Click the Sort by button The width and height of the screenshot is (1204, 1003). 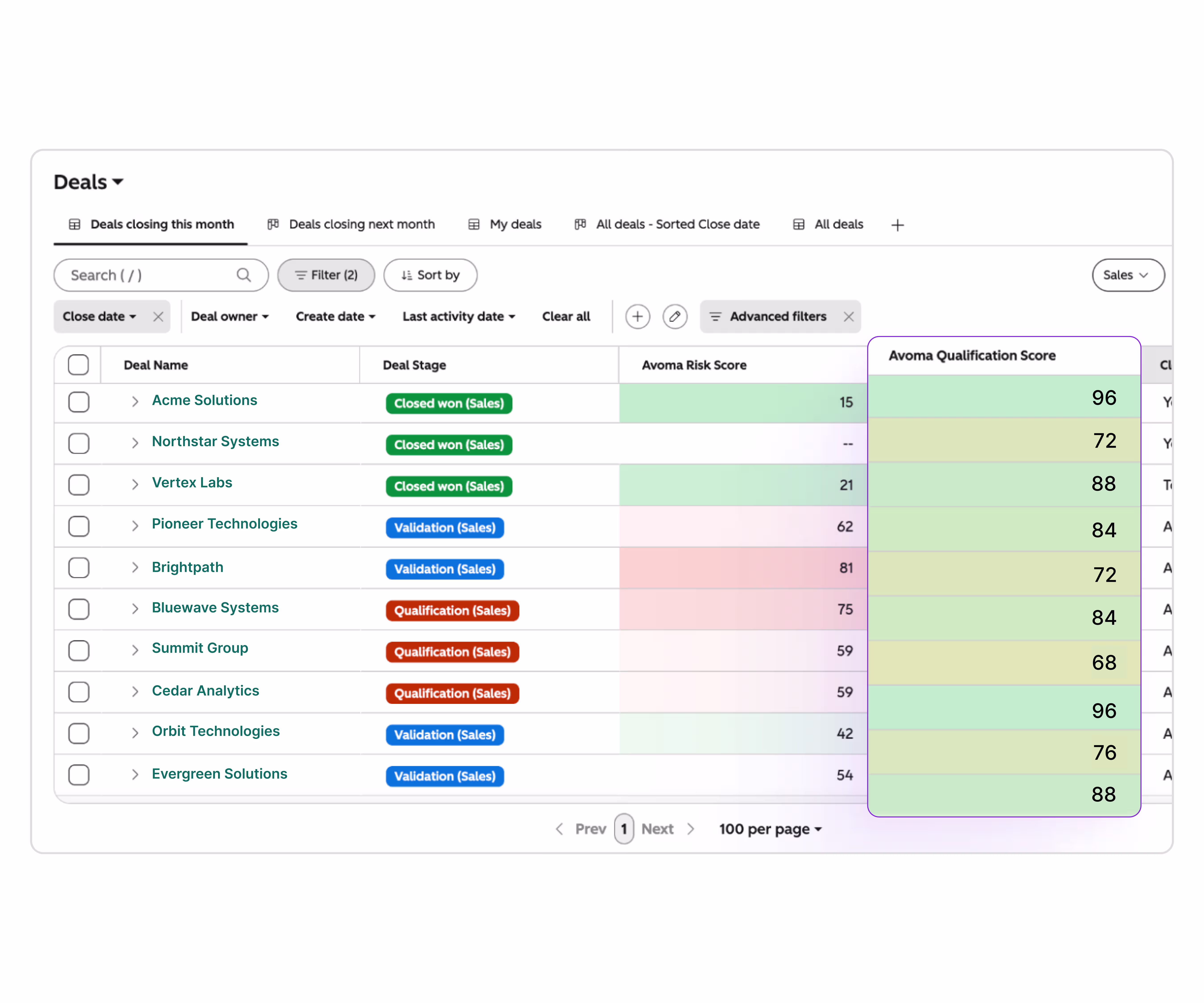430,275
